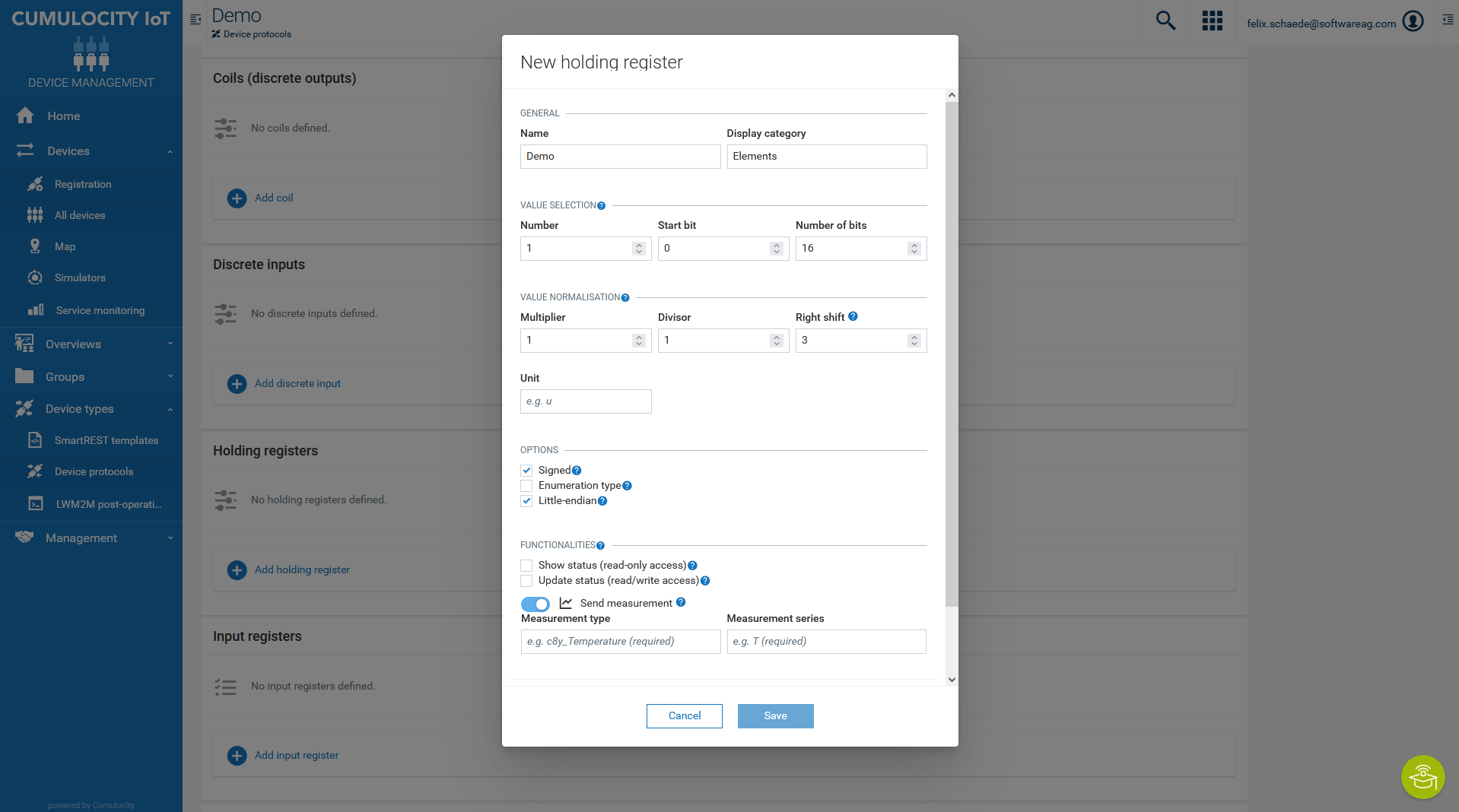The width and height of the screenshot is (1459, 812).
Task: Enable Update status read/write access
Action: [x=526, y=581]
